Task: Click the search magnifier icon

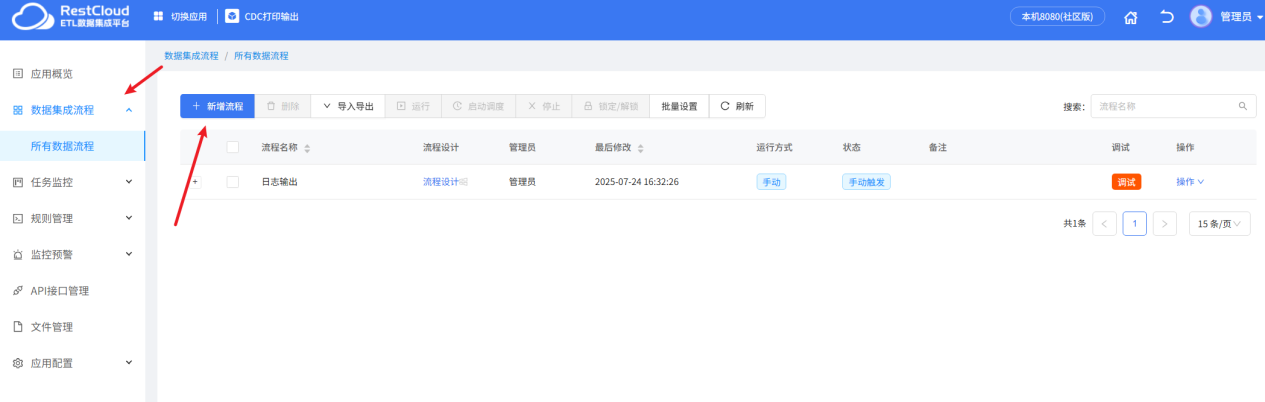Action: (x=1243, y=106)
